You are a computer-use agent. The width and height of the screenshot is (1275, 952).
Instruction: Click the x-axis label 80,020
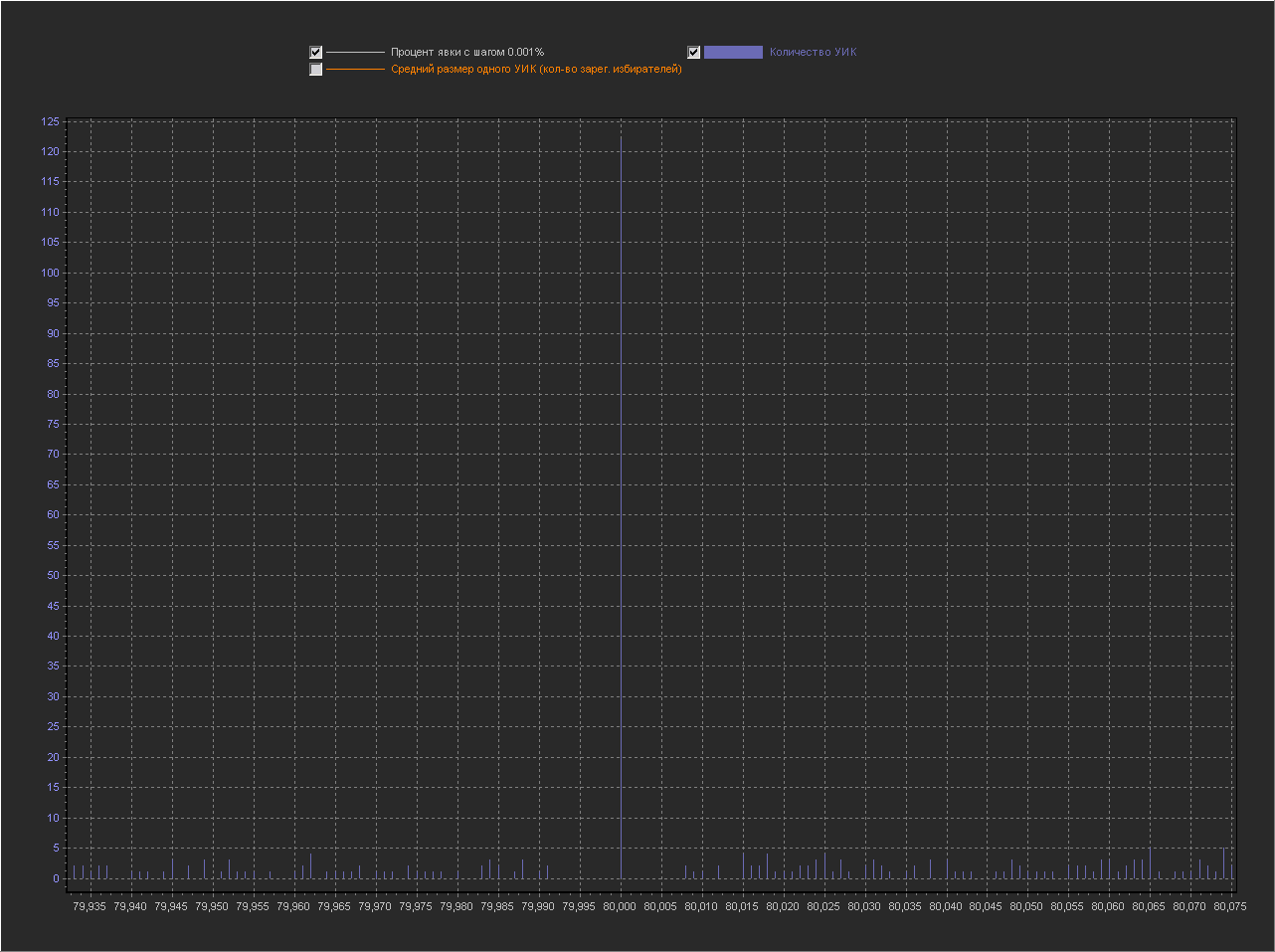[783, 906]
